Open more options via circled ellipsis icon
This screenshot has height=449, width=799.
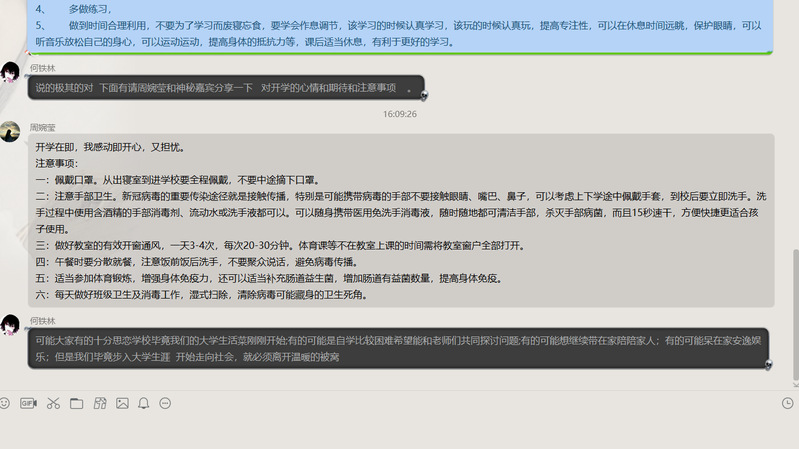[x=166, y=403]
